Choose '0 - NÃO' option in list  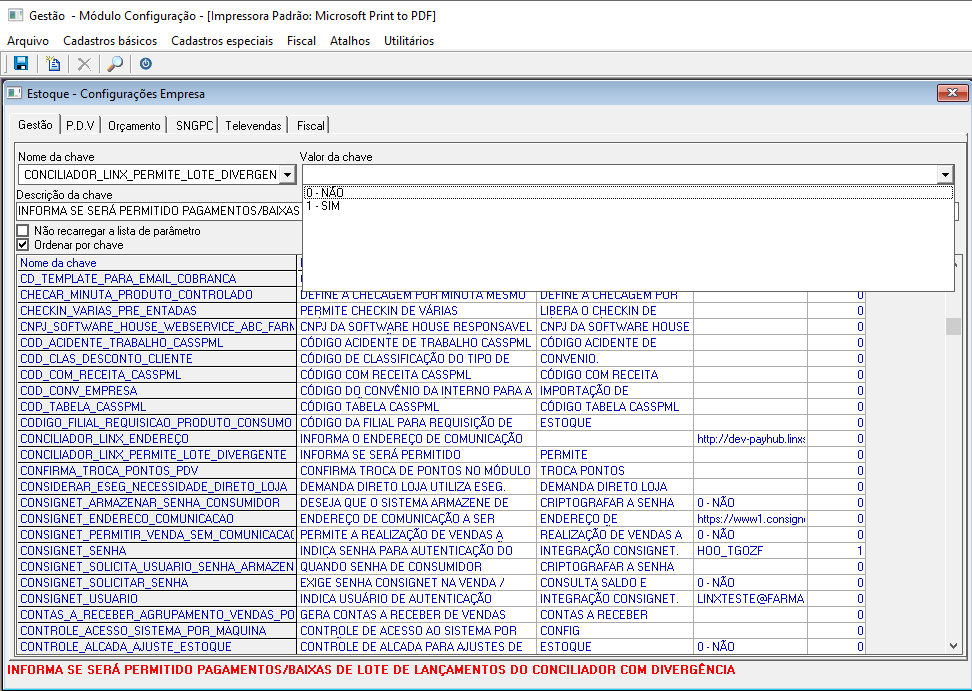pyautogui.click(x=325, y=192)
